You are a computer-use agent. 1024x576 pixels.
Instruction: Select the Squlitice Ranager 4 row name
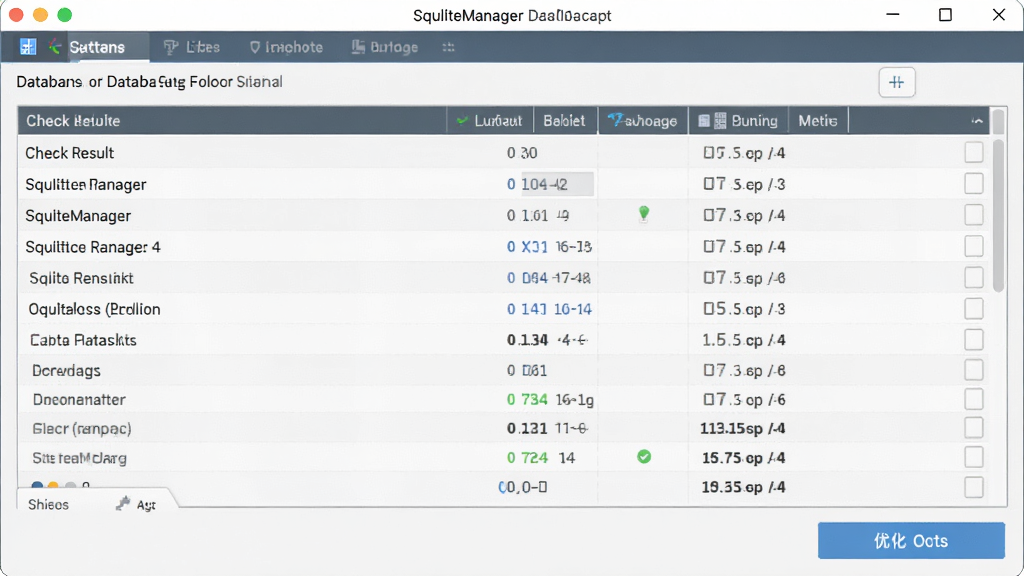click(93, 247)
